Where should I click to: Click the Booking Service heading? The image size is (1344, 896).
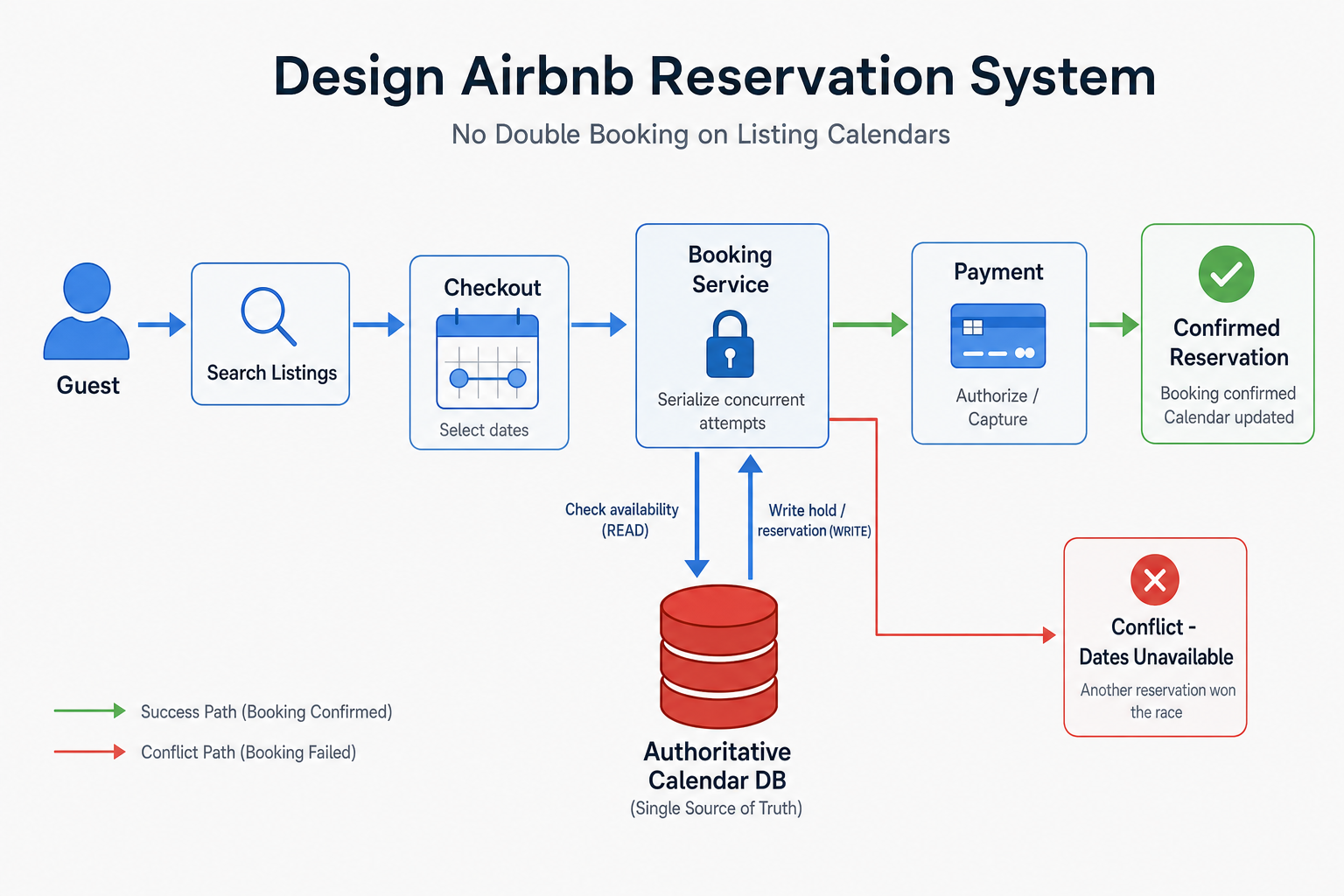click(x=731, y=269)
